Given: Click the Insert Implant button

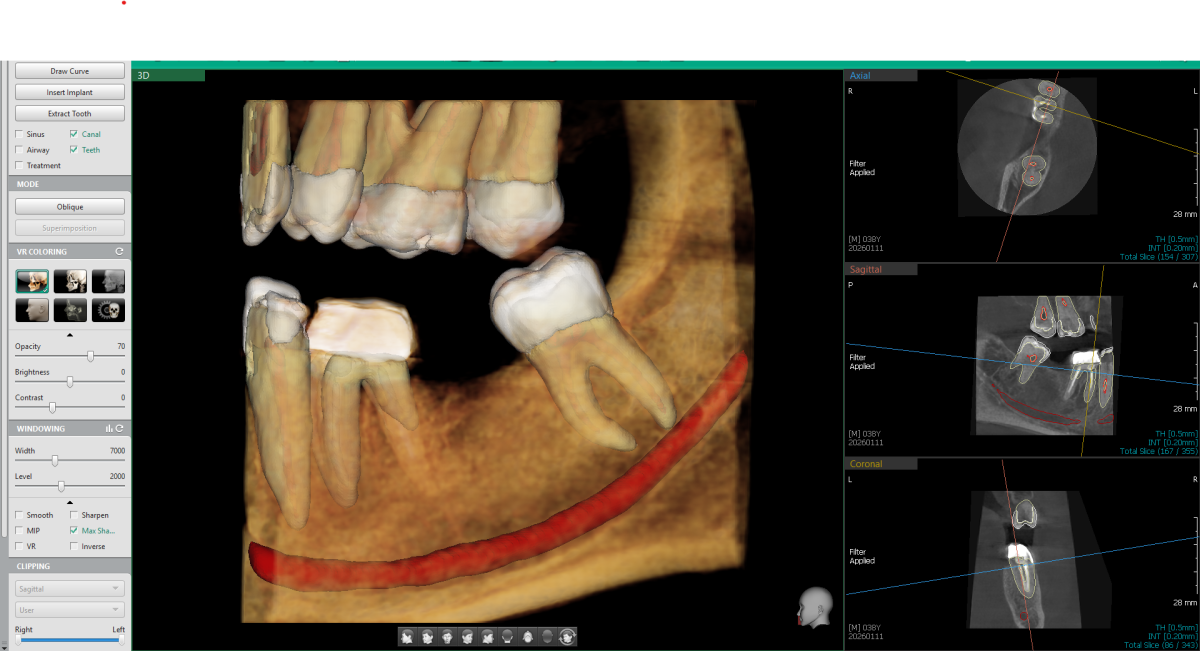Looking at the screenshot, I should click(69, 92).
